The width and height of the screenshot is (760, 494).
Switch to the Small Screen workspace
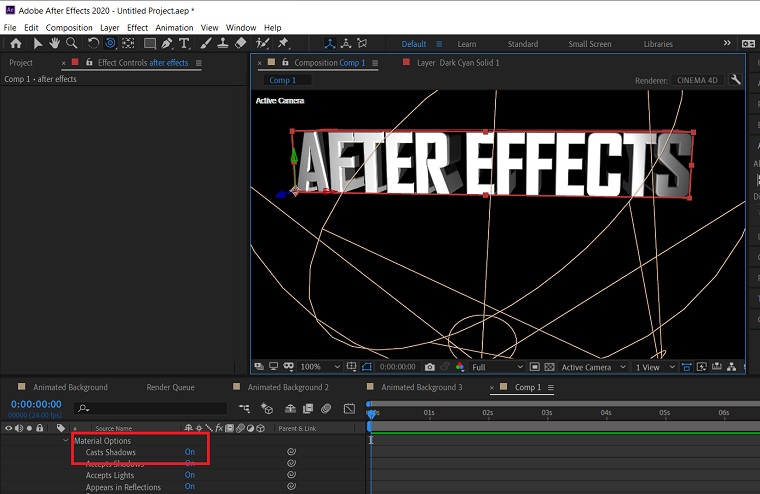click(x=589, y=44)
